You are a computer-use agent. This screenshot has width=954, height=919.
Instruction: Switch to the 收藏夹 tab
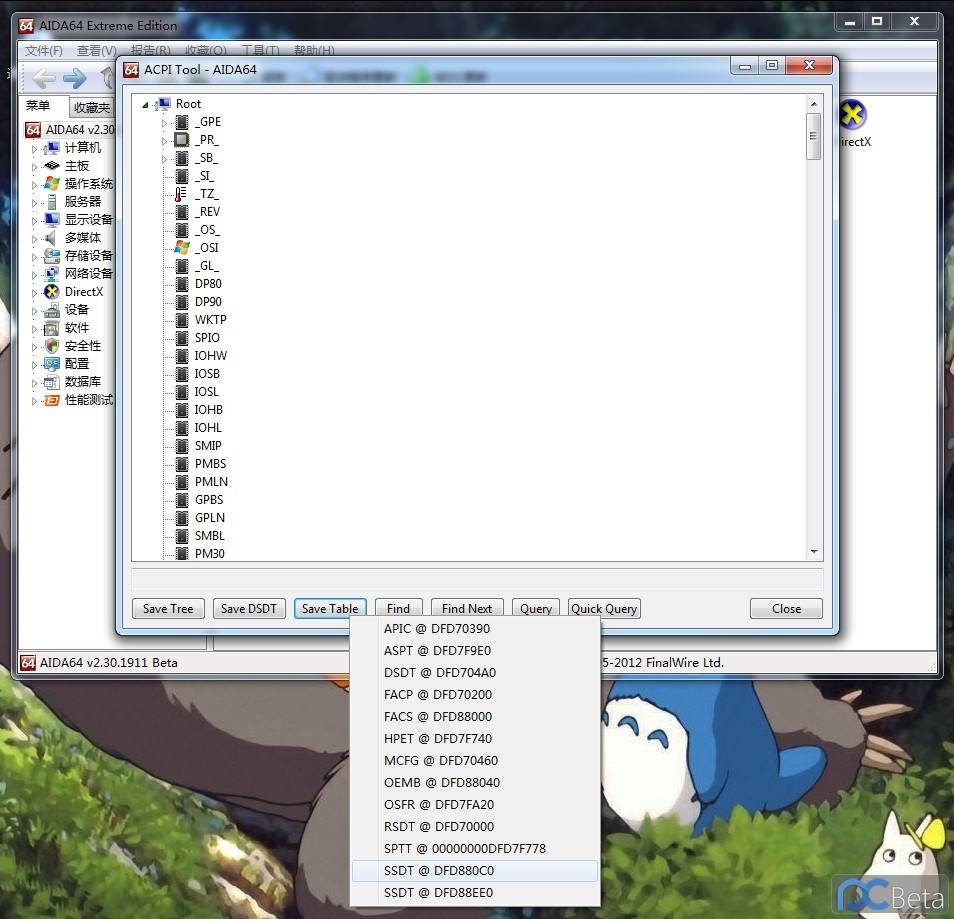91,108
